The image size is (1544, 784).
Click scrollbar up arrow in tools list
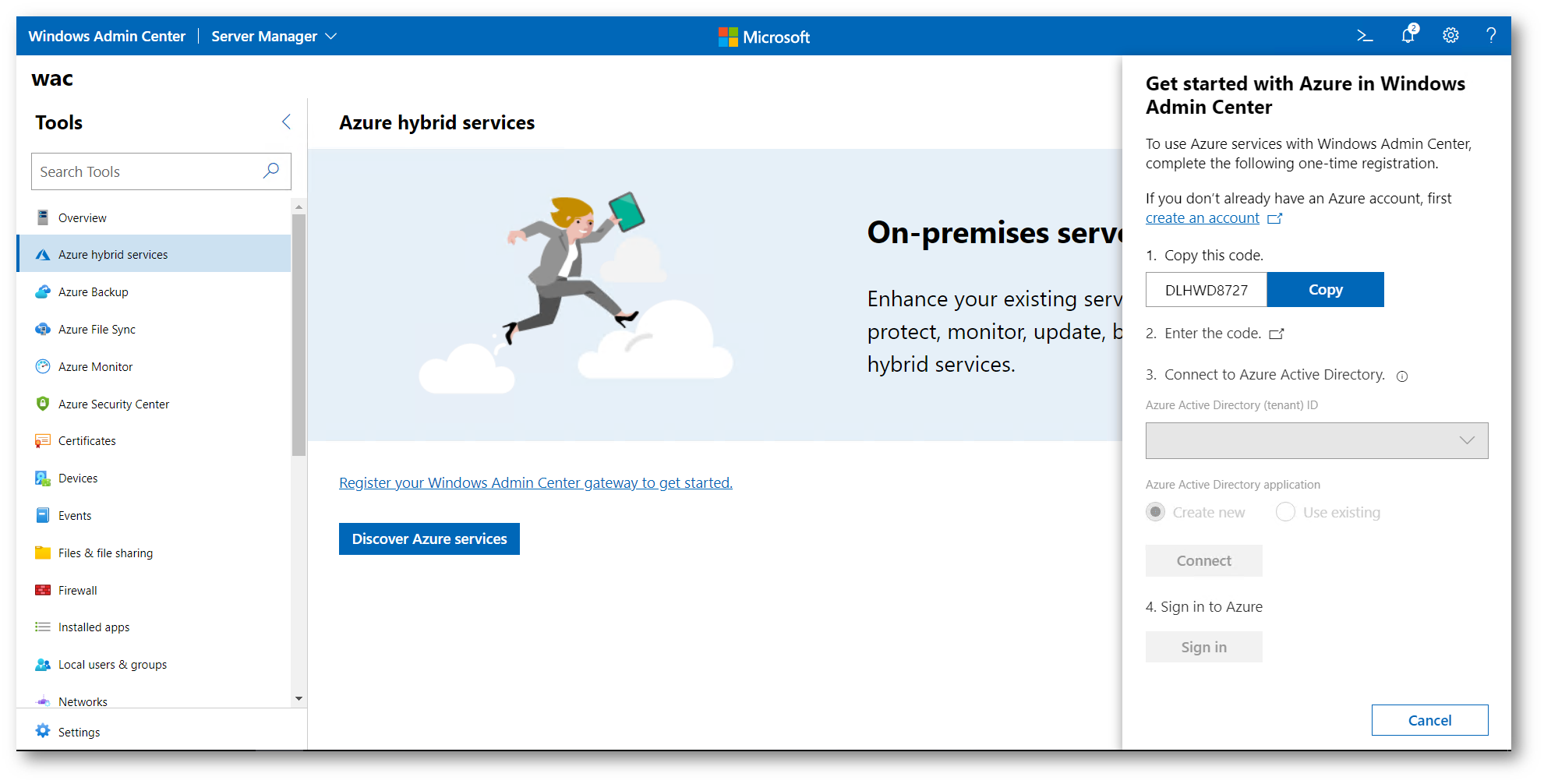[x=299, y=207]
